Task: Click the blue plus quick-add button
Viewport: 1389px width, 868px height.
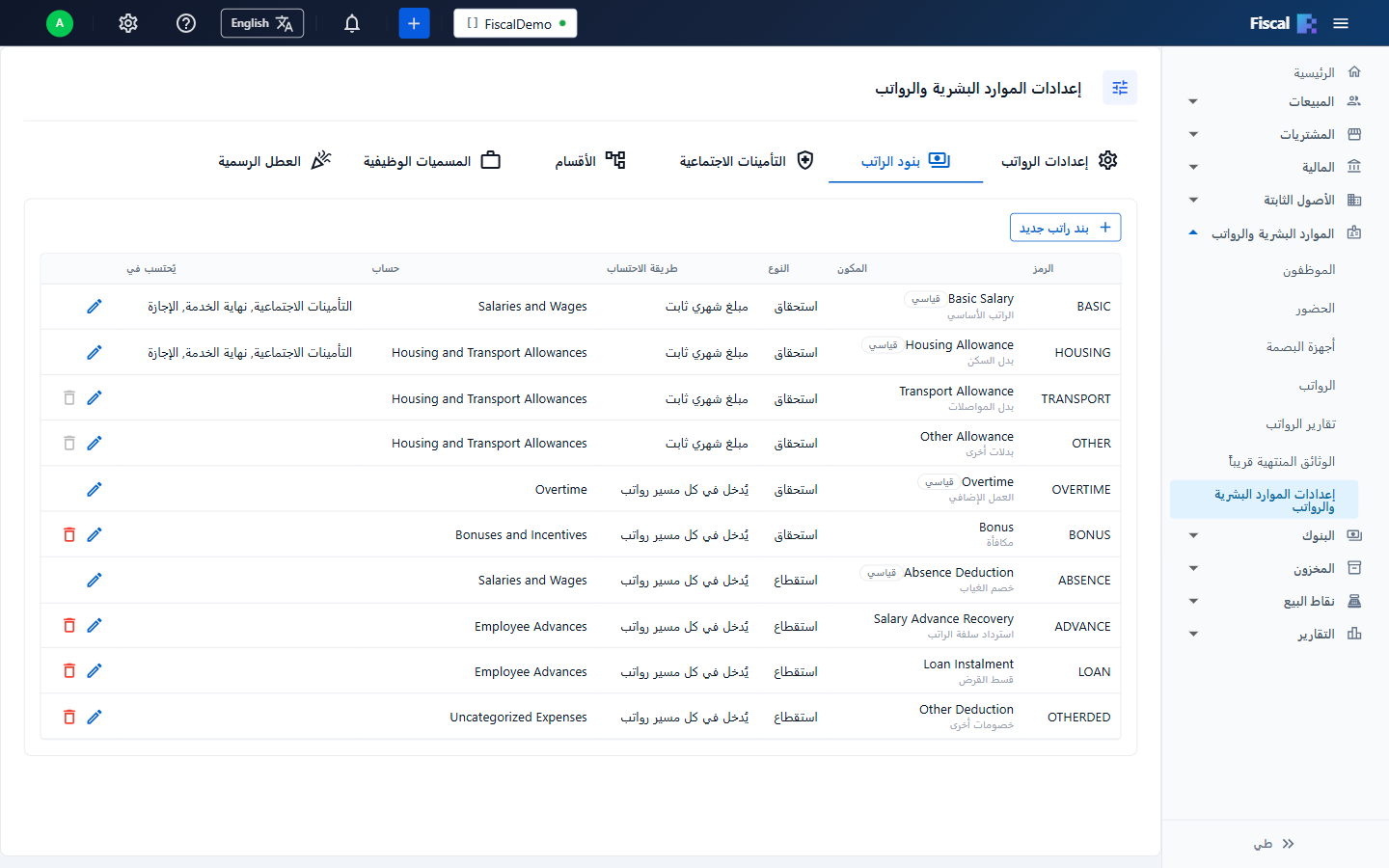Action: tap(414, 23)
